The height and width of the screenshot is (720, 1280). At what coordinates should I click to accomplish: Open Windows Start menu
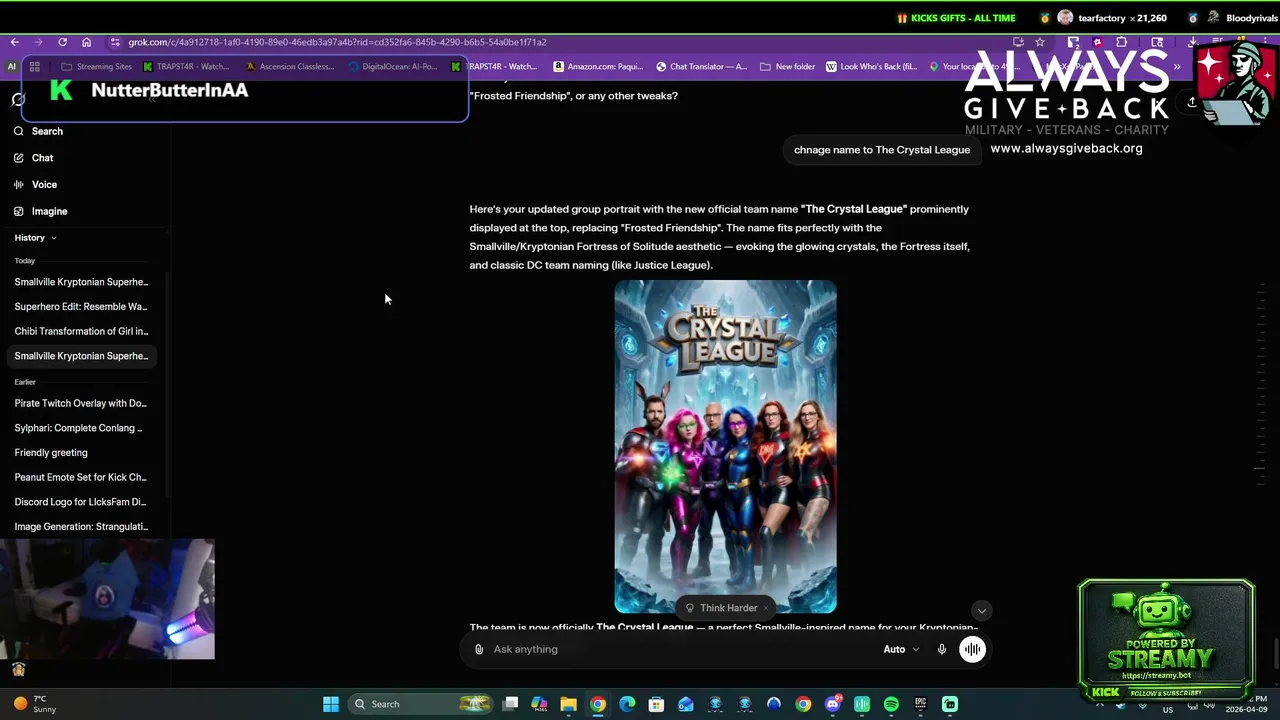tap(331, 704)
